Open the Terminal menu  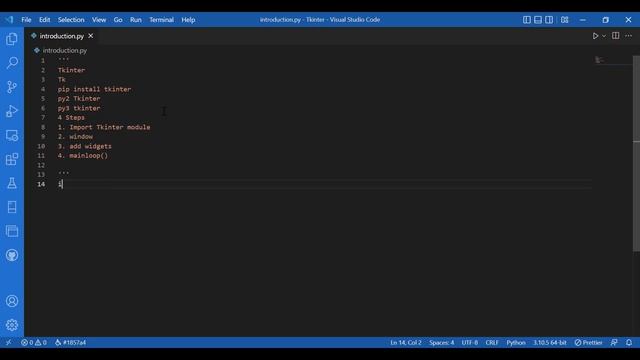tap(161, 20)
